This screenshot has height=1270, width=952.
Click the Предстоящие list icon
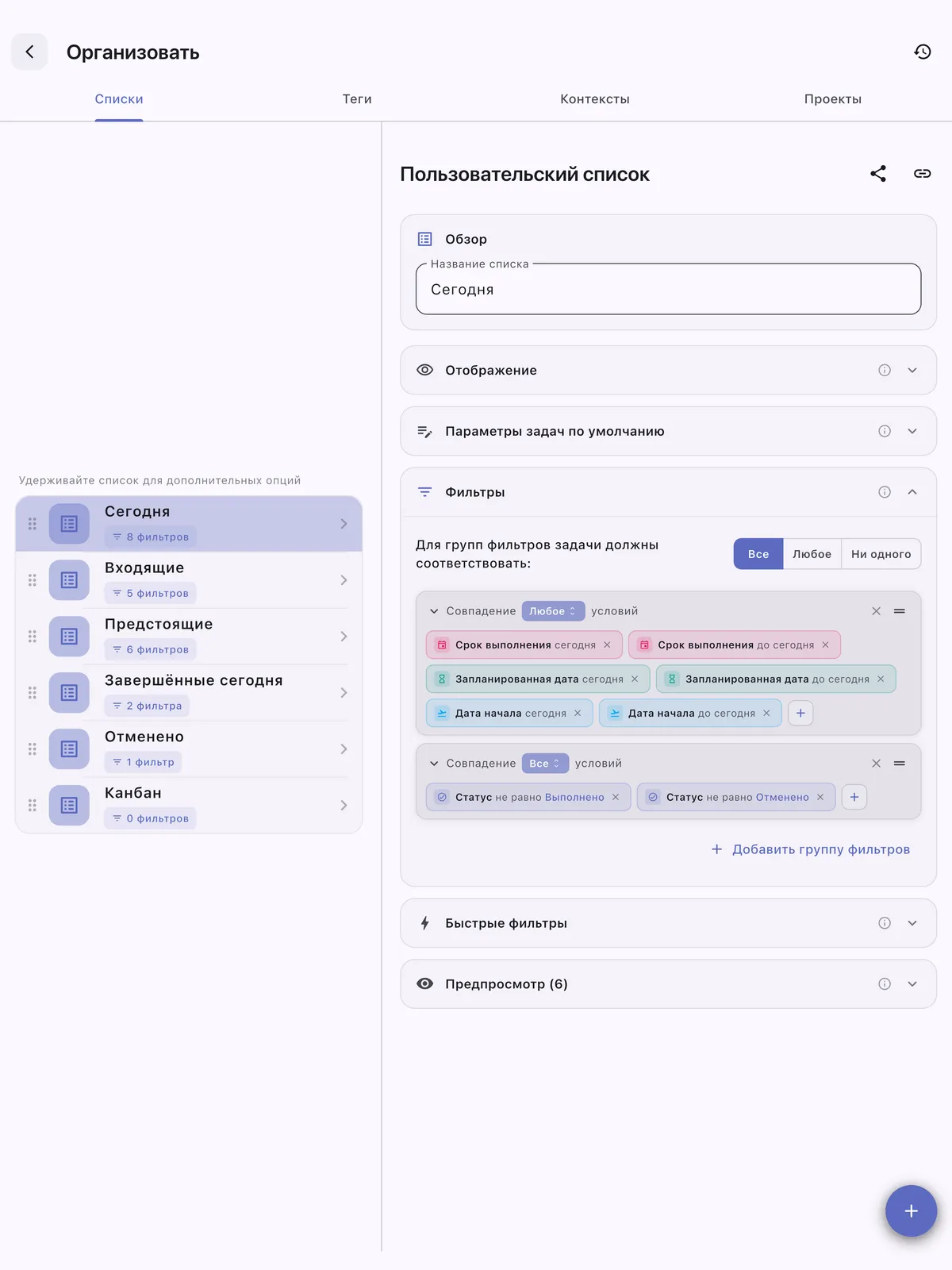click(x=69, y=637)
